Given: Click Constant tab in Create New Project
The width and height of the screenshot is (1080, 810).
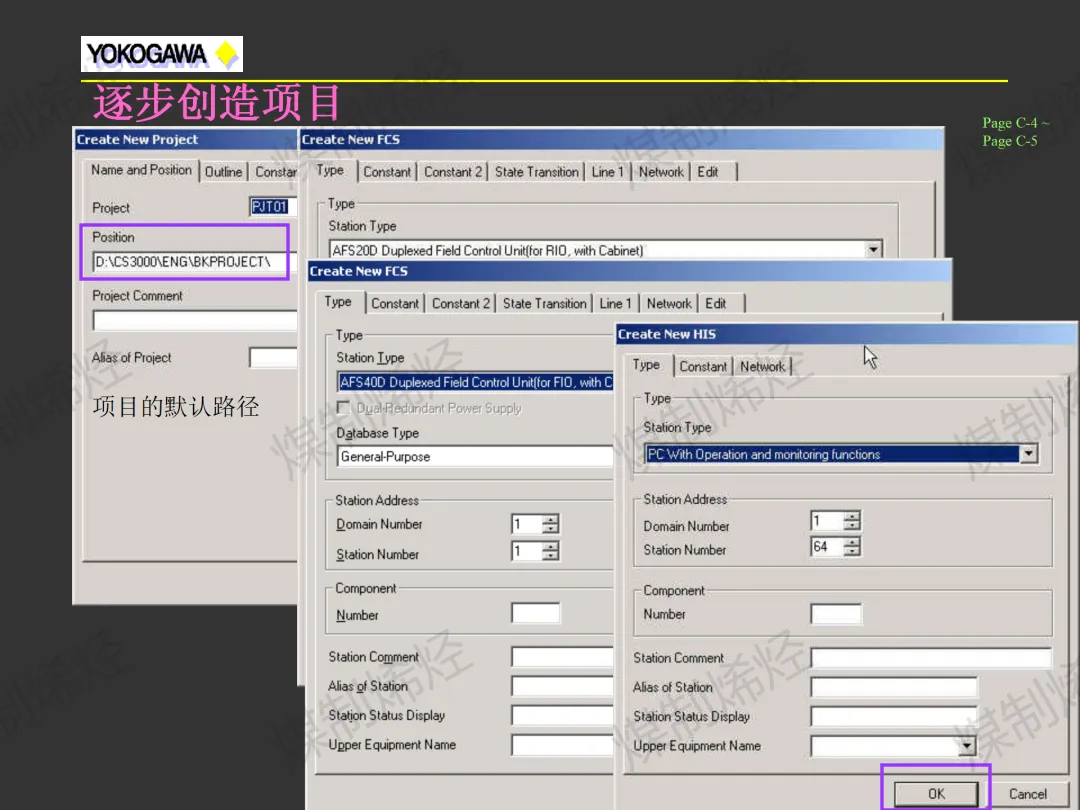Looking at the screenshot, I should pyautogui.click(x=275, y=172).
